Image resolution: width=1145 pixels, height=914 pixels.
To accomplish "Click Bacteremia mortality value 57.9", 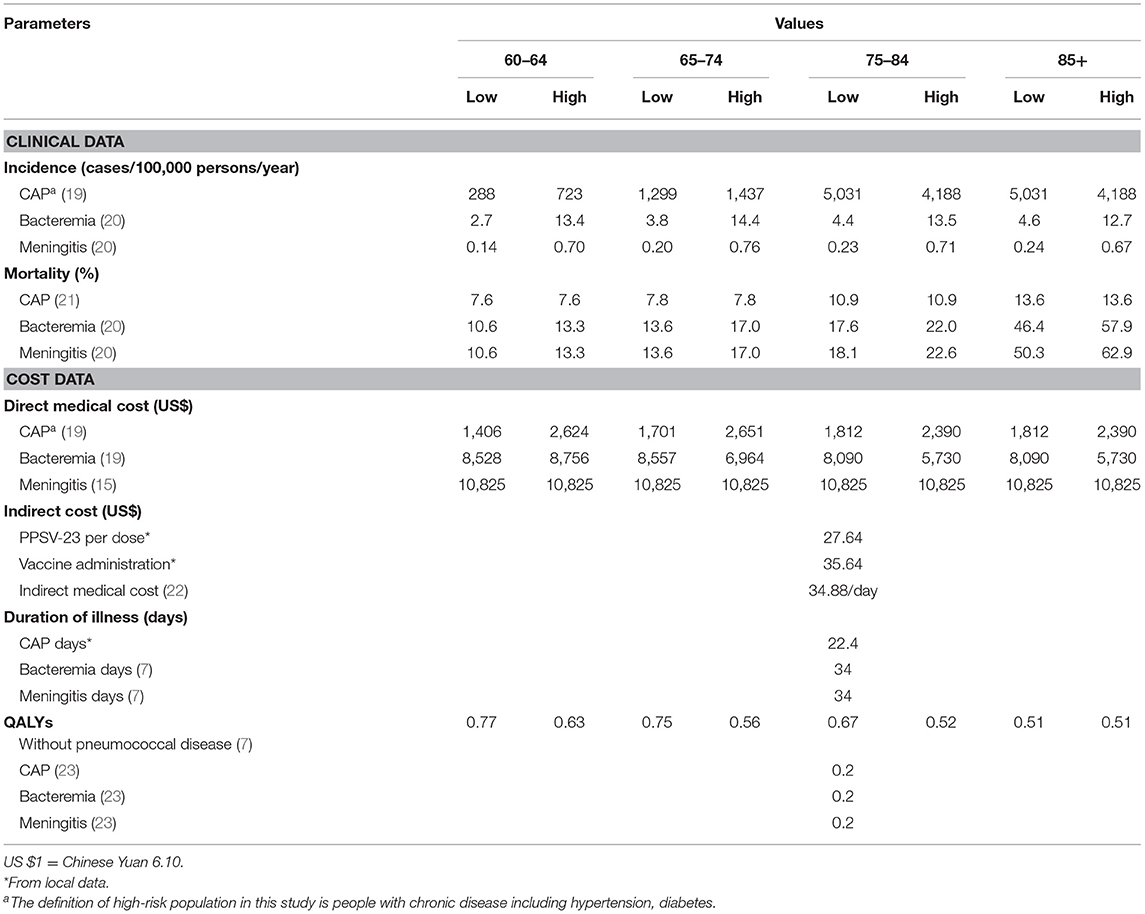I will click(x=1117, y=326).
